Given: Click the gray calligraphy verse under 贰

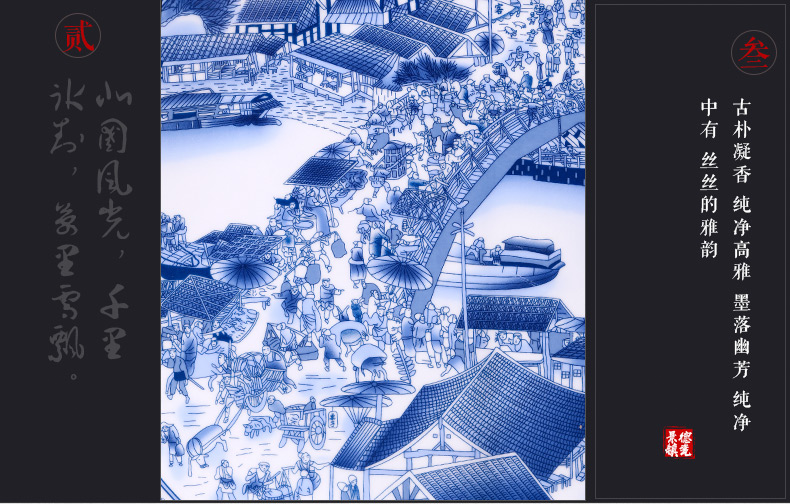Looking at the screenshot, I should pos(90,230).
